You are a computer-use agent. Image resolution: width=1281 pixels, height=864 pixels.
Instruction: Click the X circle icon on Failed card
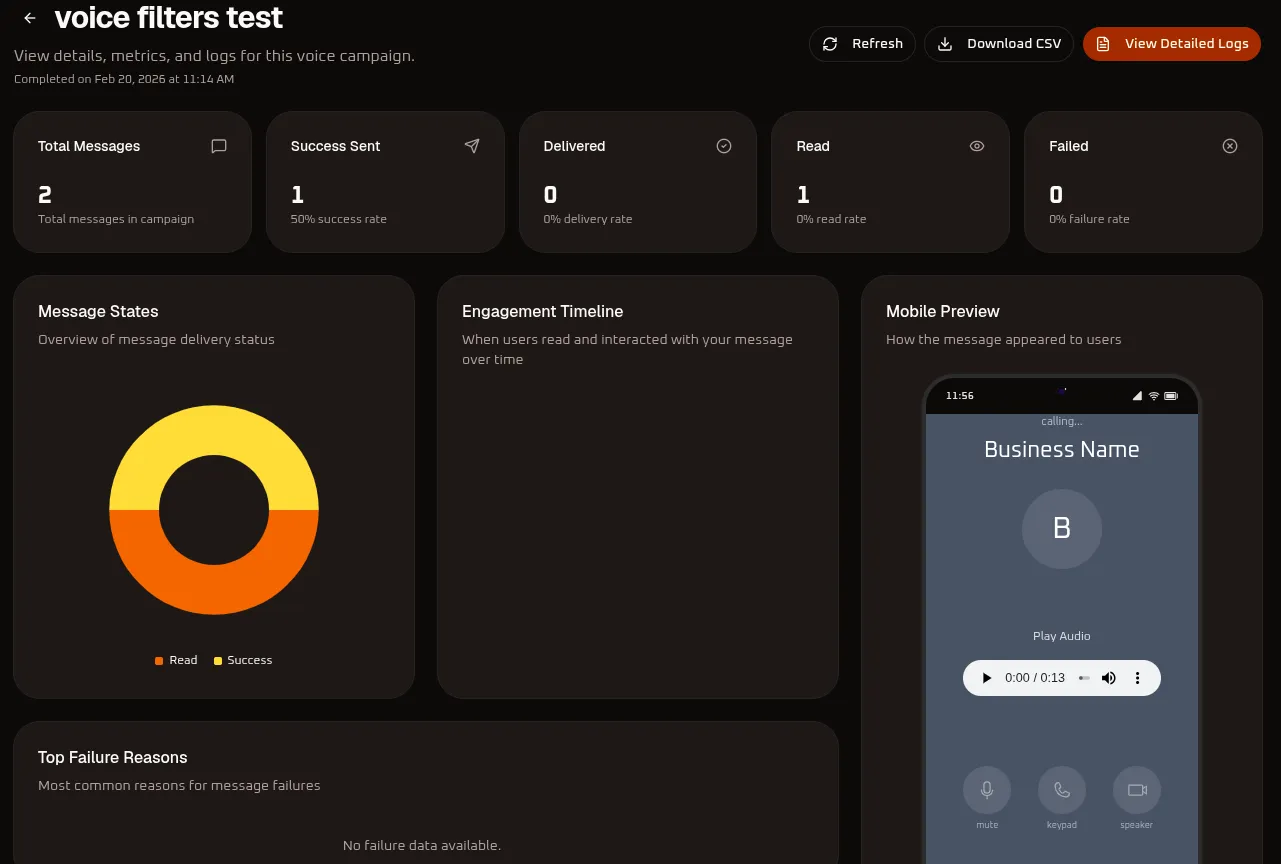tap(1230, 146)
